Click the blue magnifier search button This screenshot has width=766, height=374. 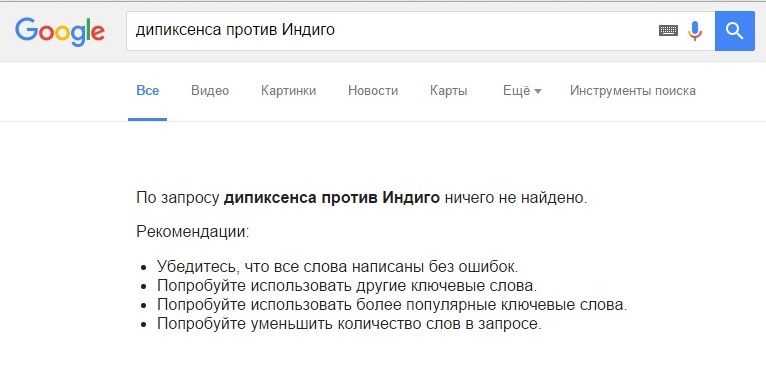(734, 31)
